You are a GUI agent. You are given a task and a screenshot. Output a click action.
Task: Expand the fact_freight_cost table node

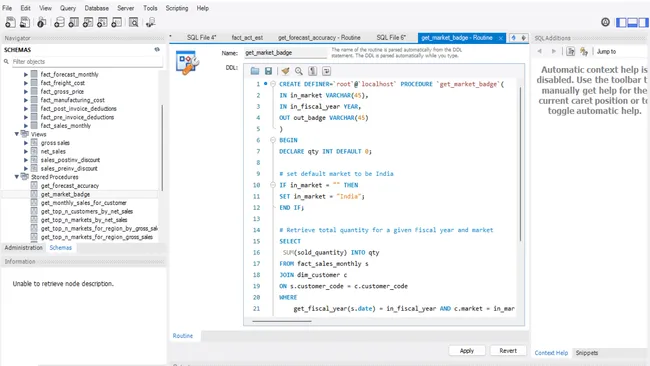click(x=26, y=83)
